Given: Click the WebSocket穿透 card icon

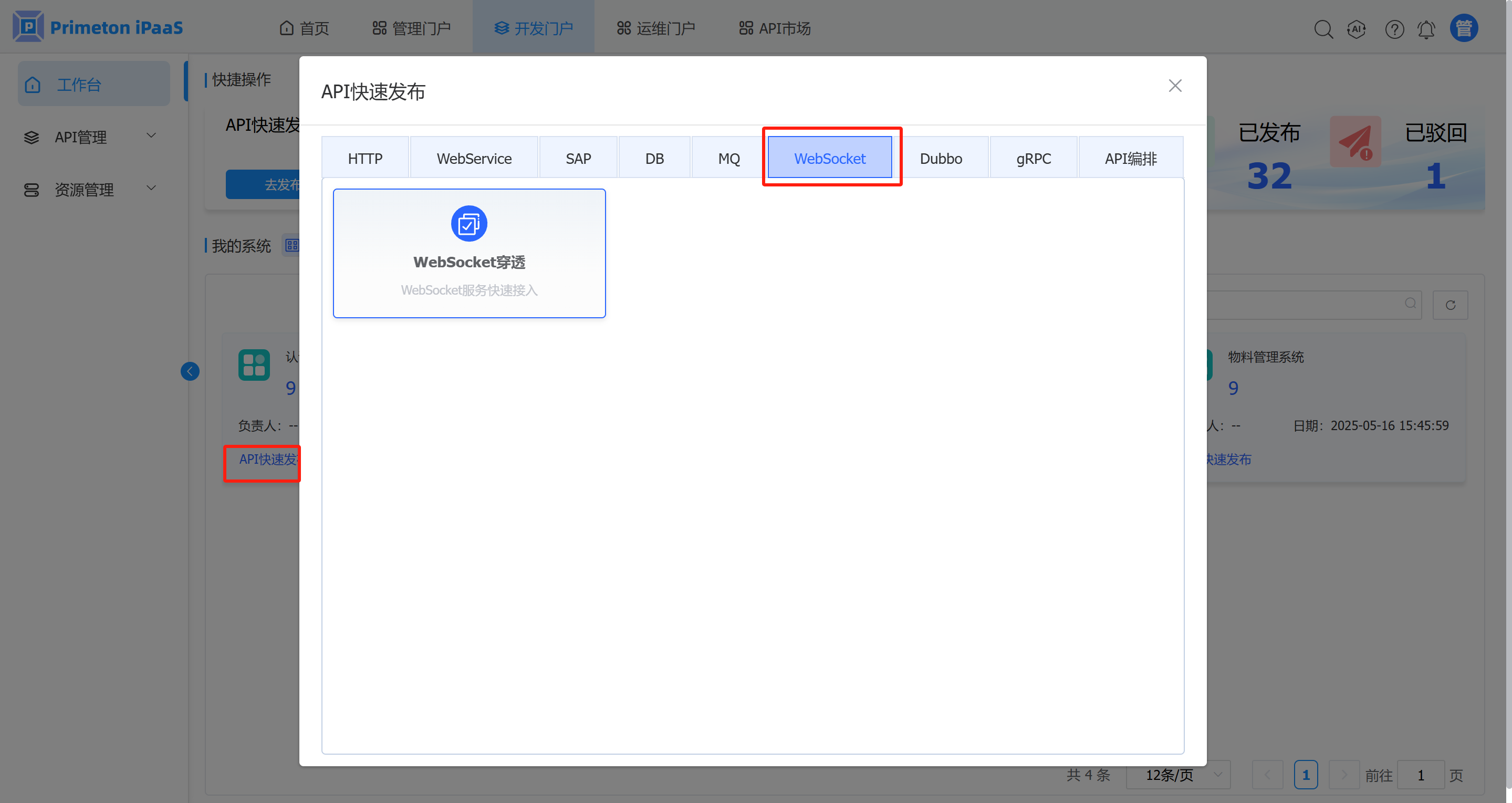Looking at the screenshot, I should coord(469,224).
